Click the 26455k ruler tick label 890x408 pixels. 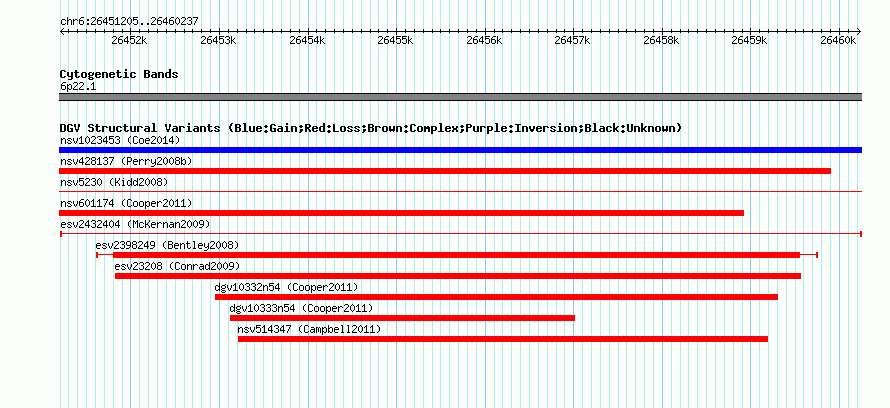tap(396, 40)
